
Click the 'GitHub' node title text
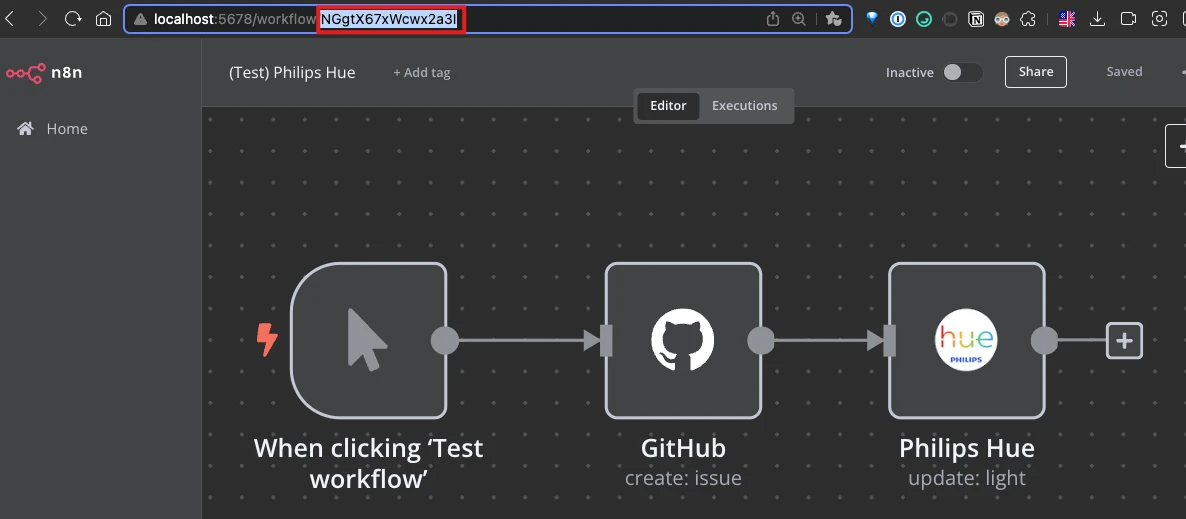[683, 448]
